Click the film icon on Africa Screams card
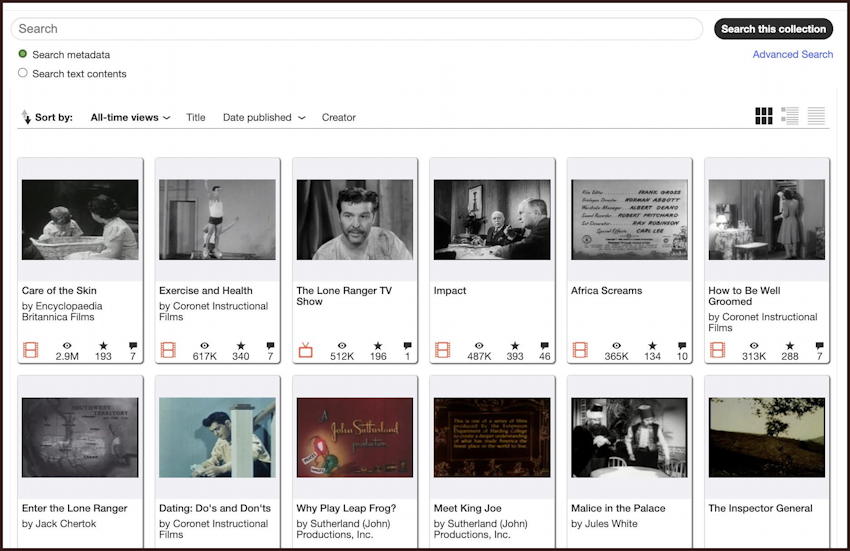The height and width of the screenshot is (551, 850). point(580,350)
